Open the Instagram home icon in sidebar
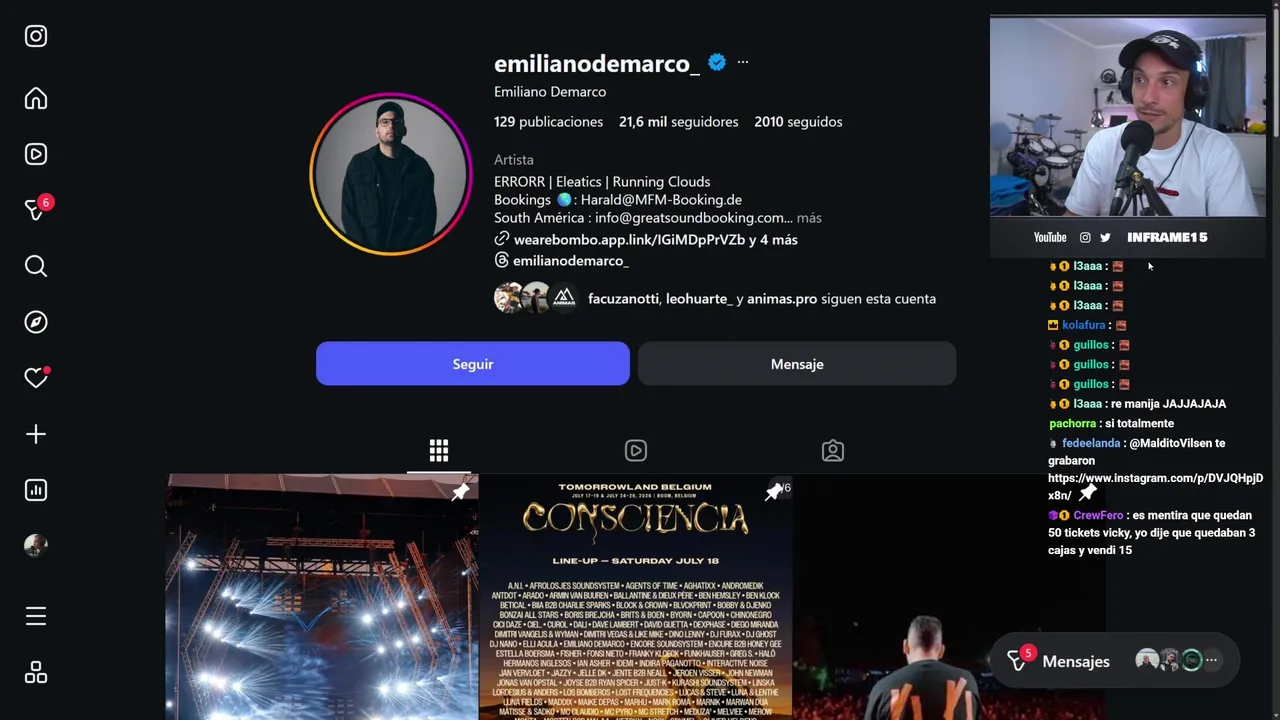The height and width of the screenshot is (720, 1280). click(x=36, y=98)
